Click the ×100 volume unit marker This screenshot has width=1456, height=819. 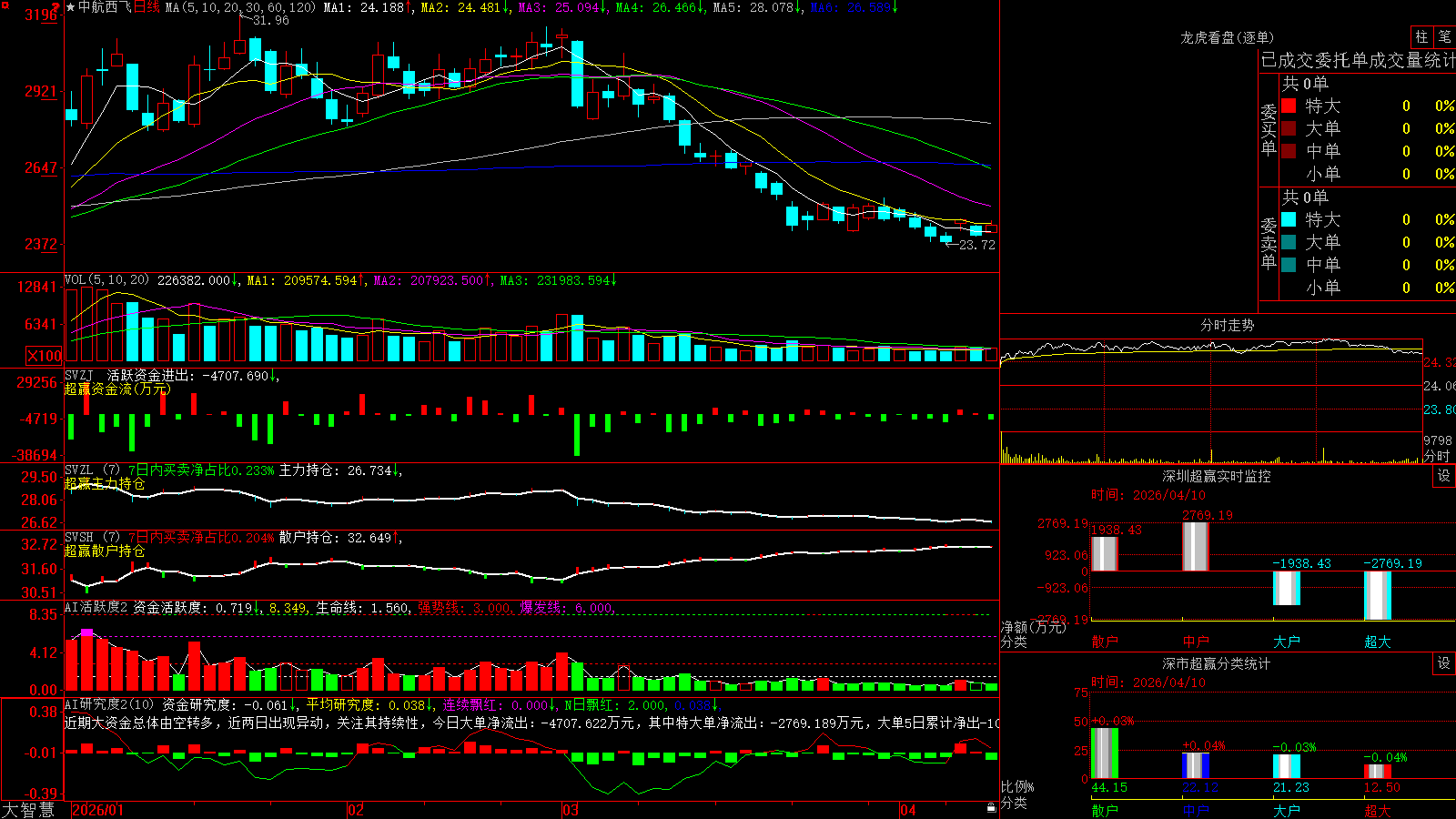point(44,356)
